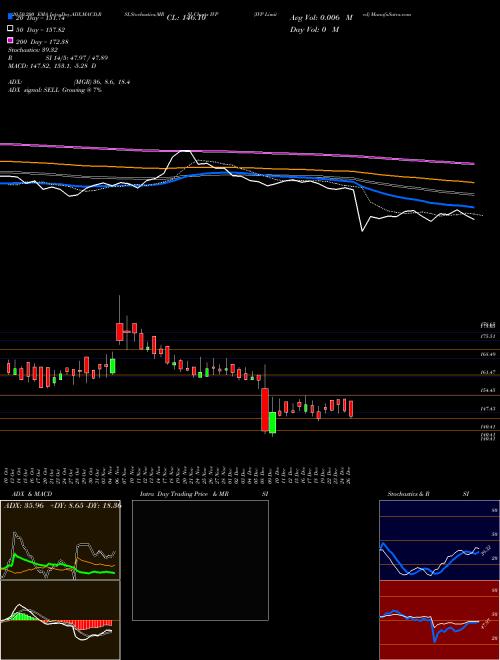
Task: Click the white 50 Day EMA legend swatch
Action: click(10, 29)
